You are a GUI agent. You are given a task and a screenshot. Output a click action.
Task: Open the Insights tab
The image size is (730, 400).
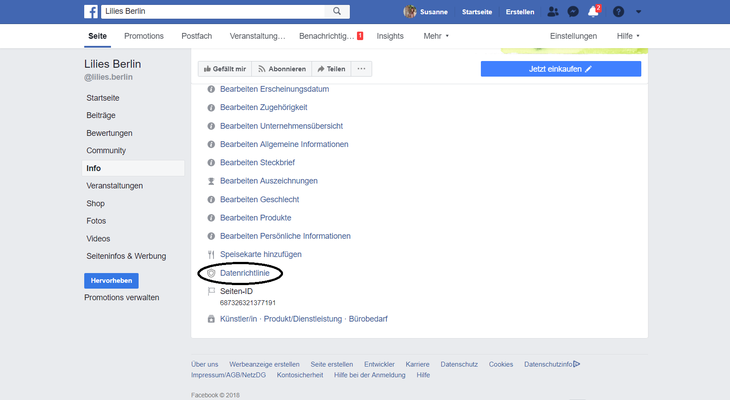pyautogui.click(x=390, y=36)
